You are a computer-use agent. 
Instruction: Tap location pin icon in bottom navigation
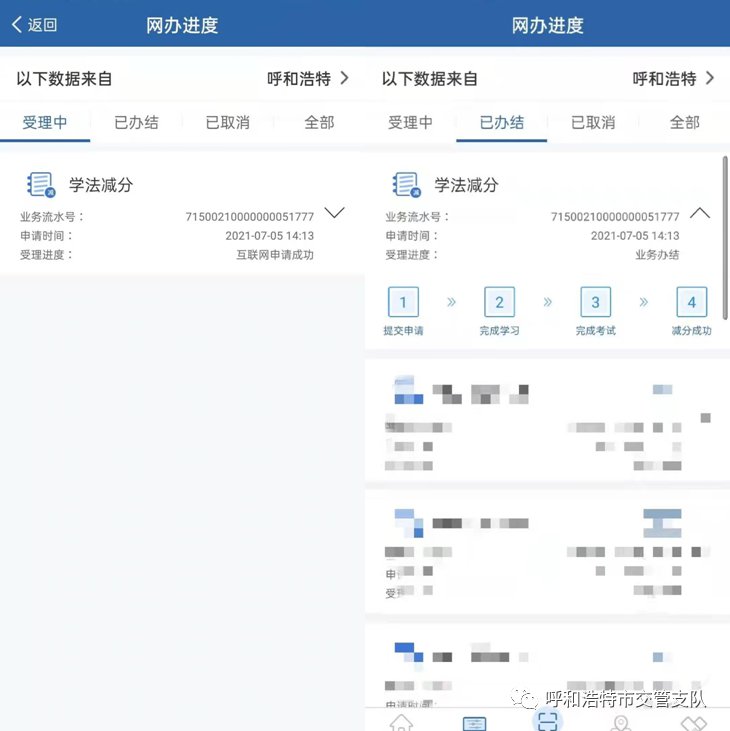620,723
